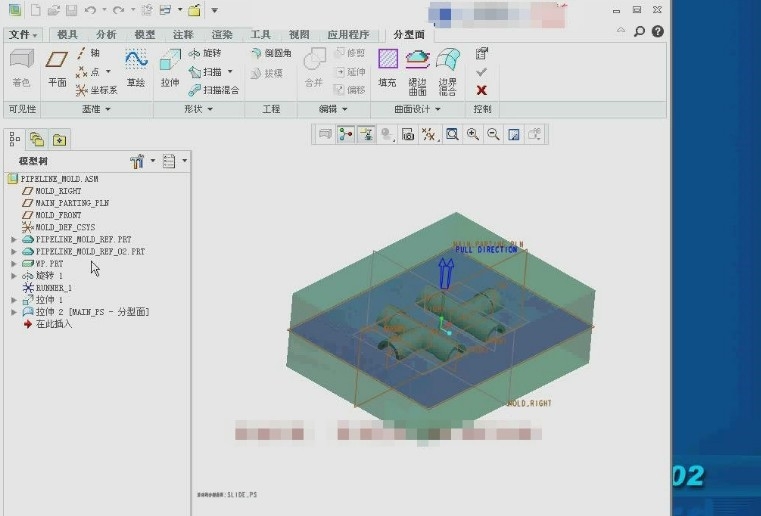The width and height of the screenshot is (761, 516).
Task: Open datum display filters icon
Action: point(429,134)
